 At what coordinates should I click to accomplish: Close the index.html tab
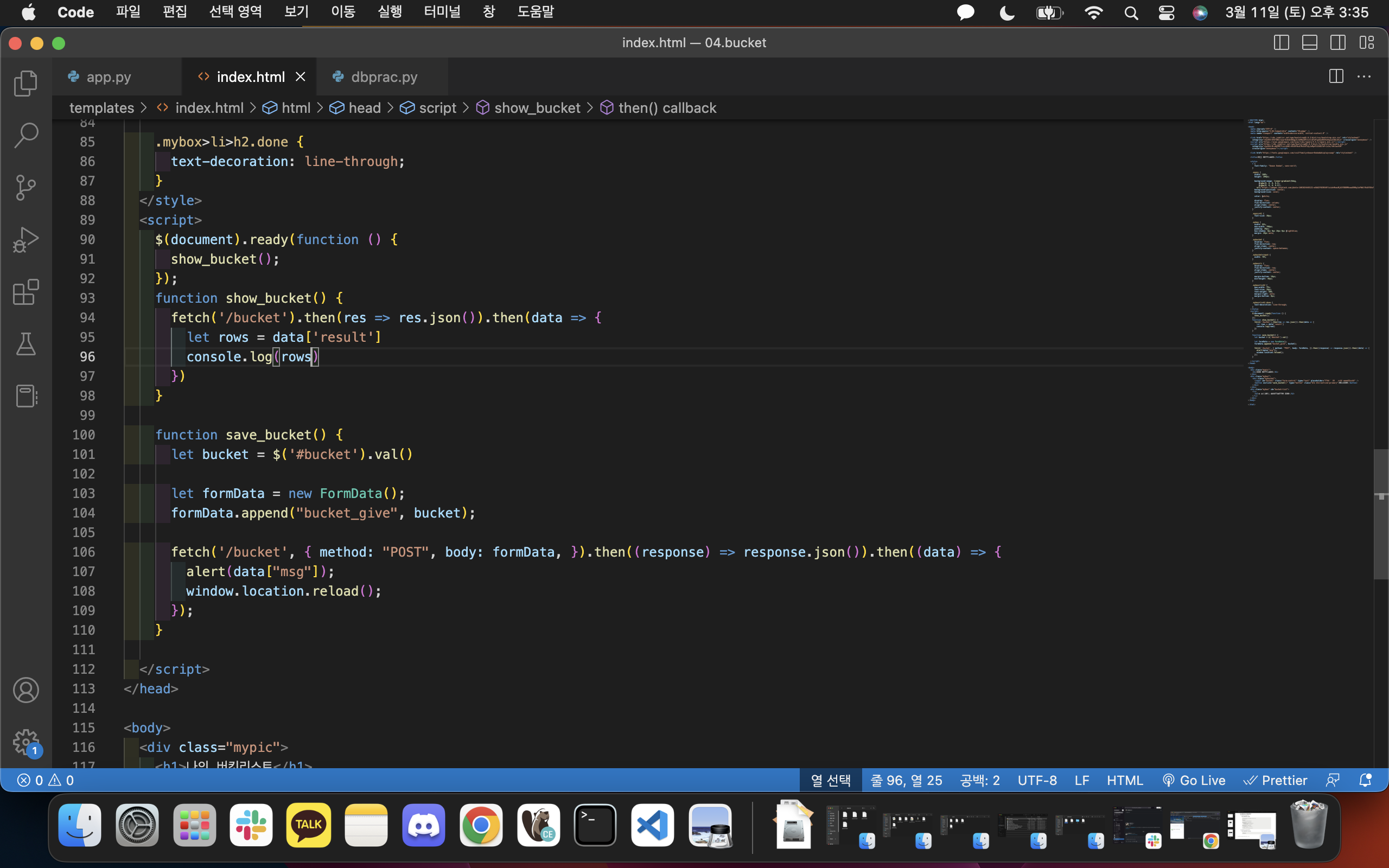[300, 76]
